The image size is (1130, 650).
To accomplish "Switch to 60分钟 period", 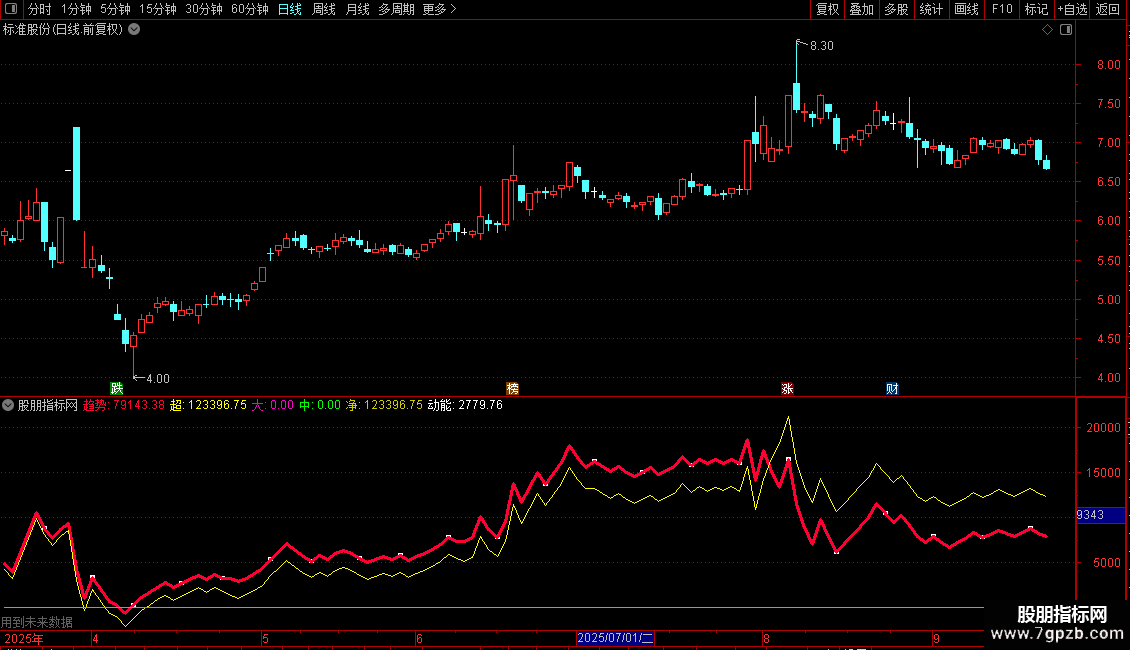I will pos(250,9).
